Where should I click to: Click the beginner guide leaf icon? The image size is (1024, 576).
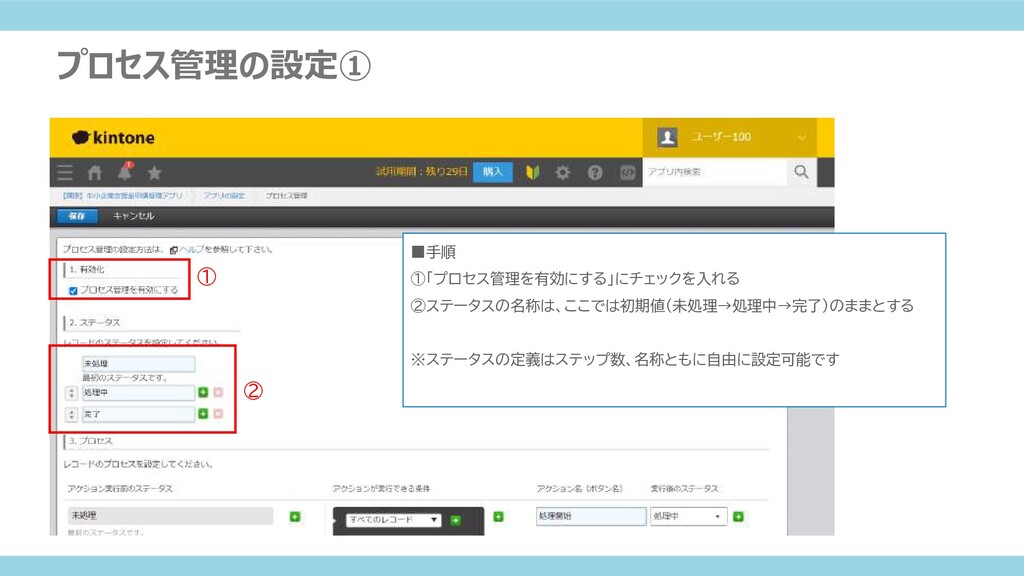point(533,172)
